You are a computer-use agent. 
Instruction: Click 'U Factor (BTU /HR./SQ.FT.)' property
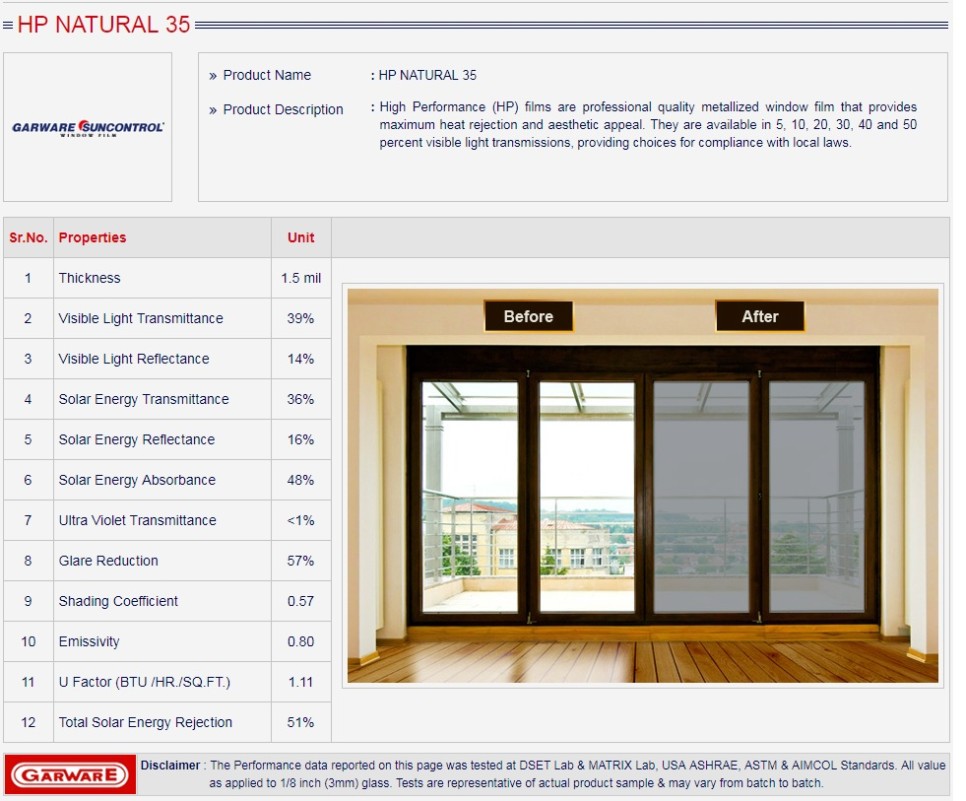click(x=144, y=682)
